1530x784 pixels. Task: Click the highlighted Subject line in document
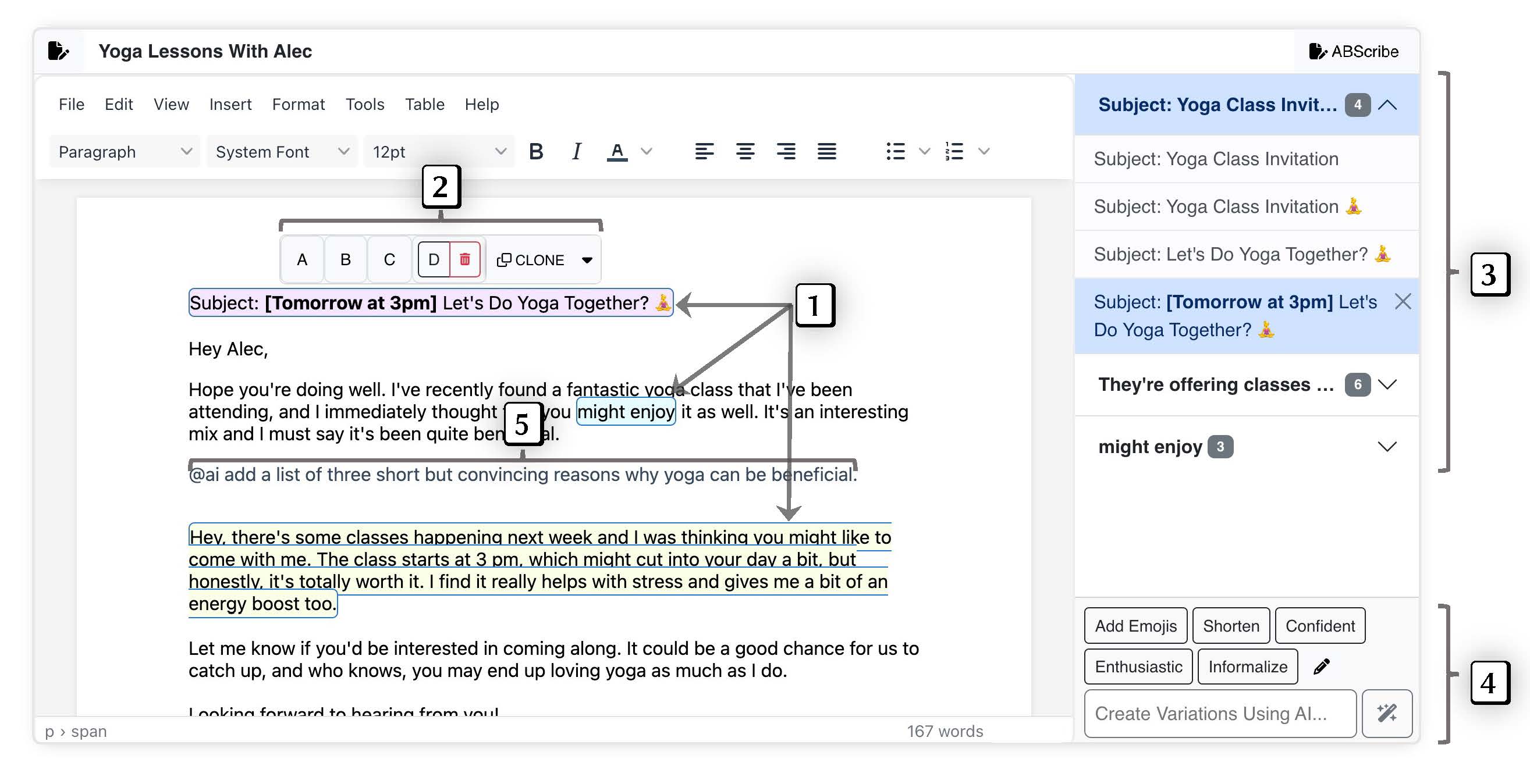[x=431, y=302]
